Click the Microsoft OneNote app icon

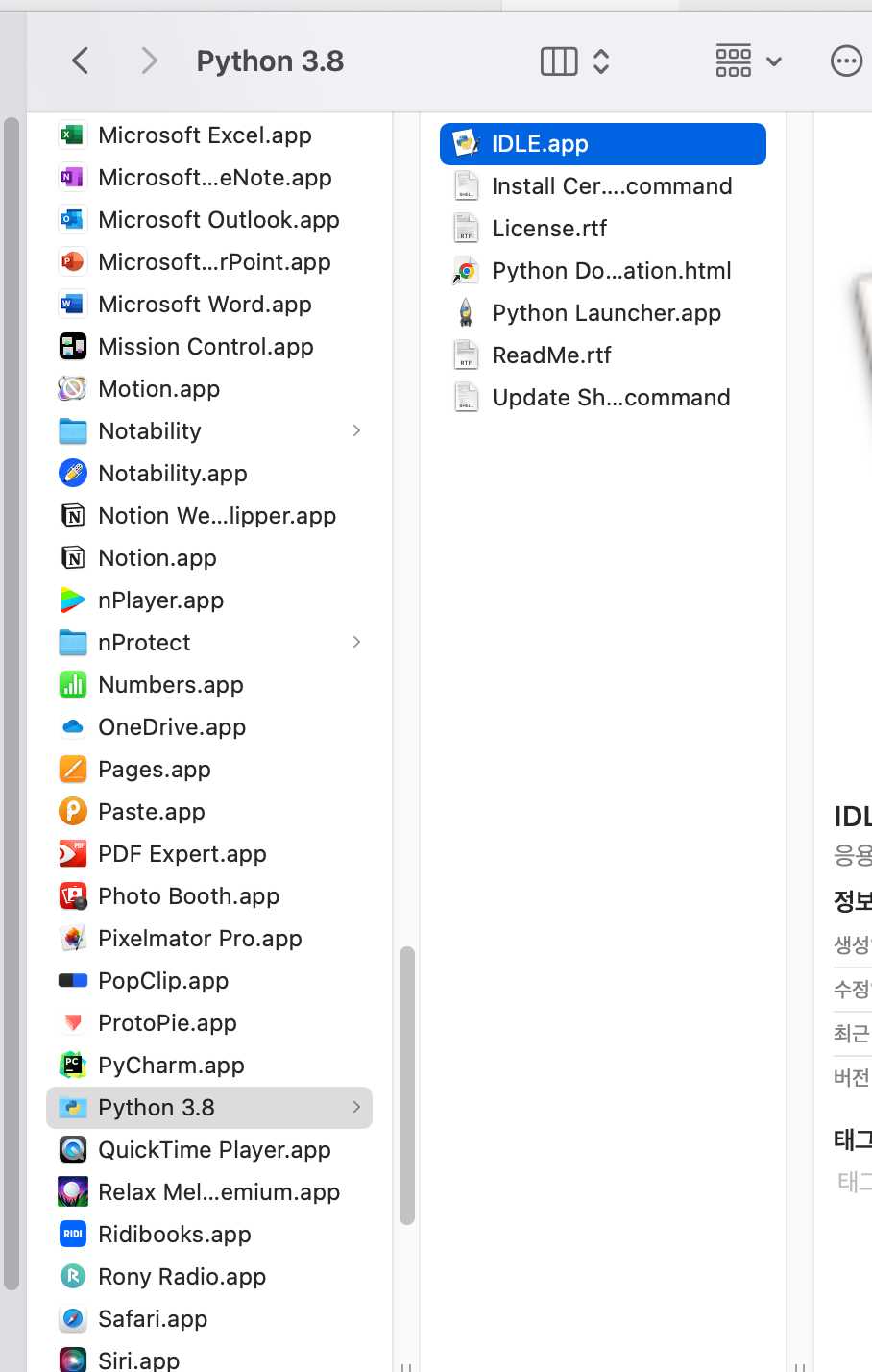(73, 178)
